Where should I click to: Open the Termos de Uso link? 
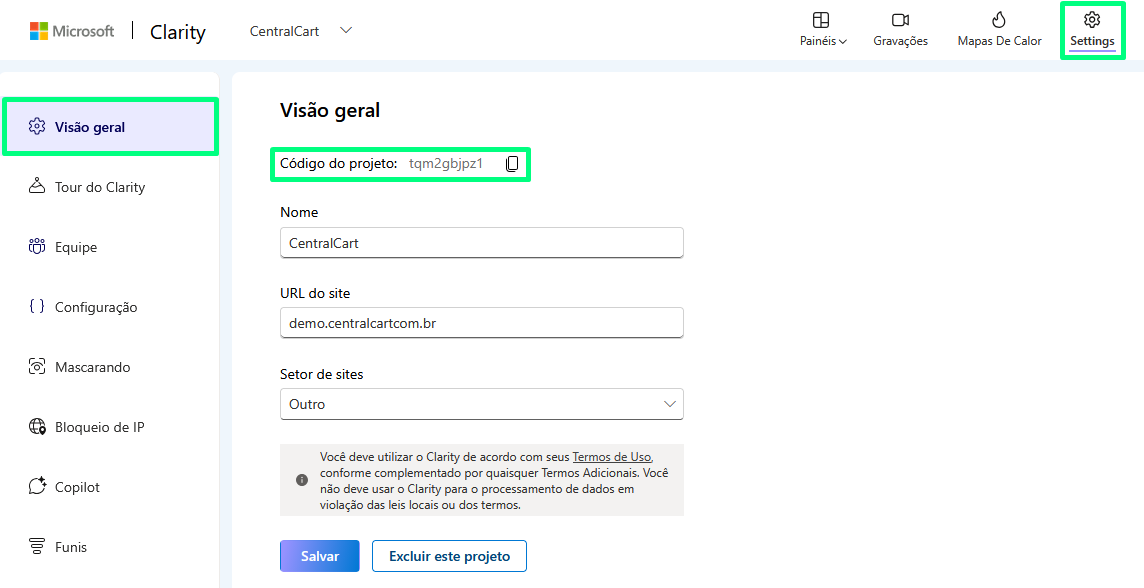tap(611, 456)
